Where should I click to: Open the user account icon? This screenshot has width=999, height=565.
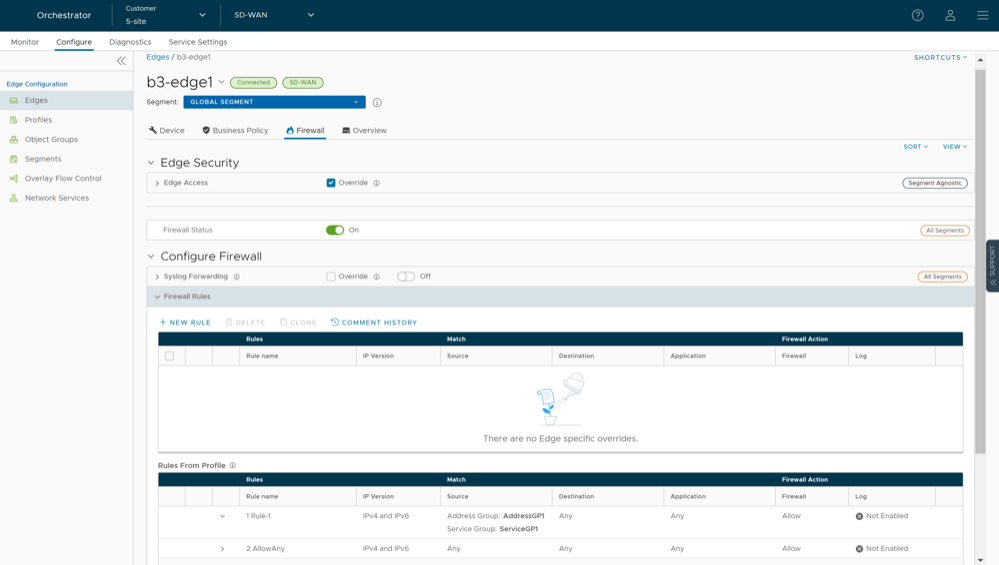pos(950,15)
